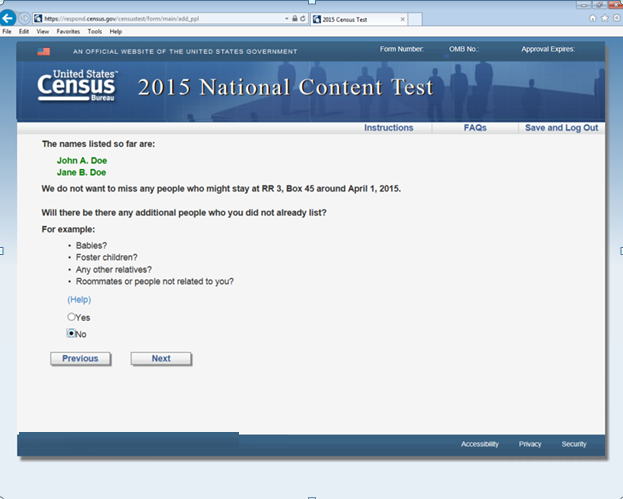Click the Form Number label
The width and height of the screenshot is (623, 499).
pyautogui.click(x=401, y=49)
